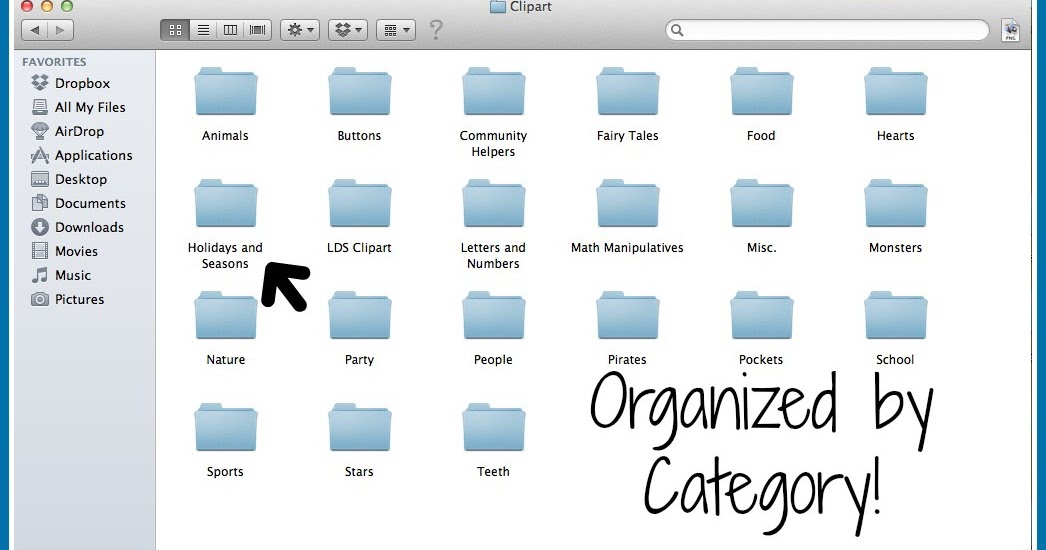The width and height of the screenshot is (1046, 550).
Task: Open the Animals folder
Action: 225,91
